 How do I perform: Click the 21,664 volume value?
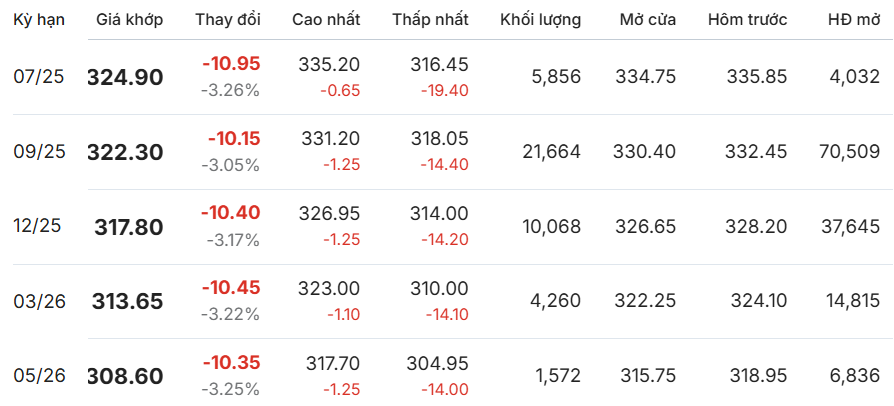click(551, 152)
